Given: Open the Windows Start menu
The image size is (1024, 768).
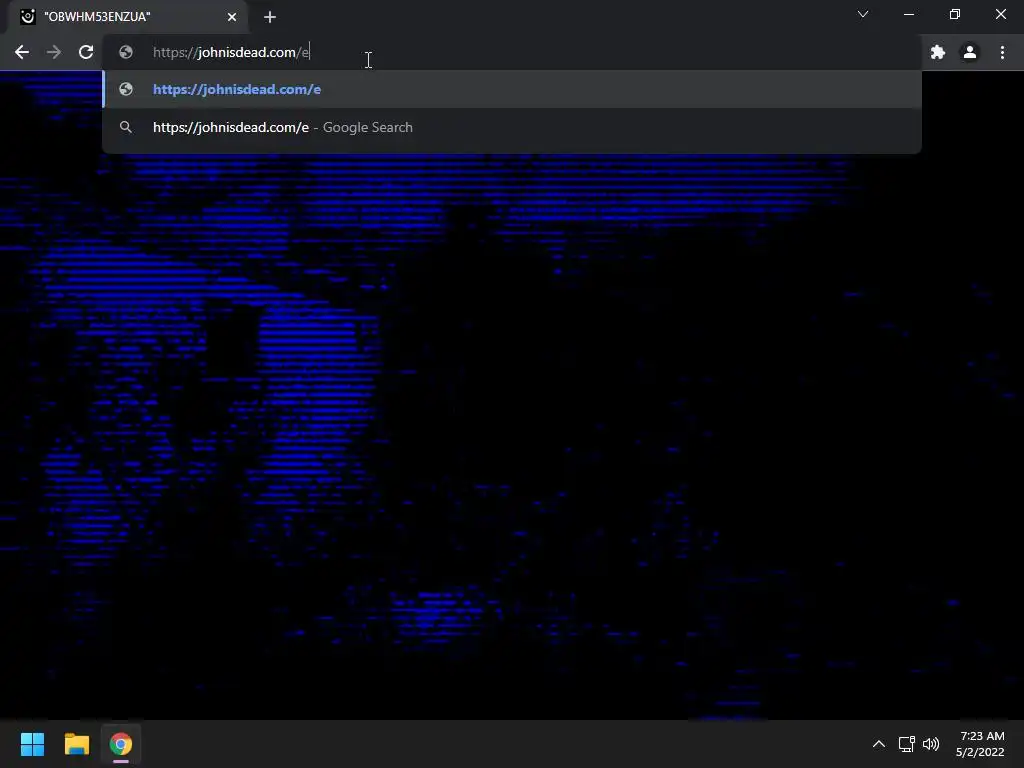Looking at the screenshot, I should click(32, 744).
